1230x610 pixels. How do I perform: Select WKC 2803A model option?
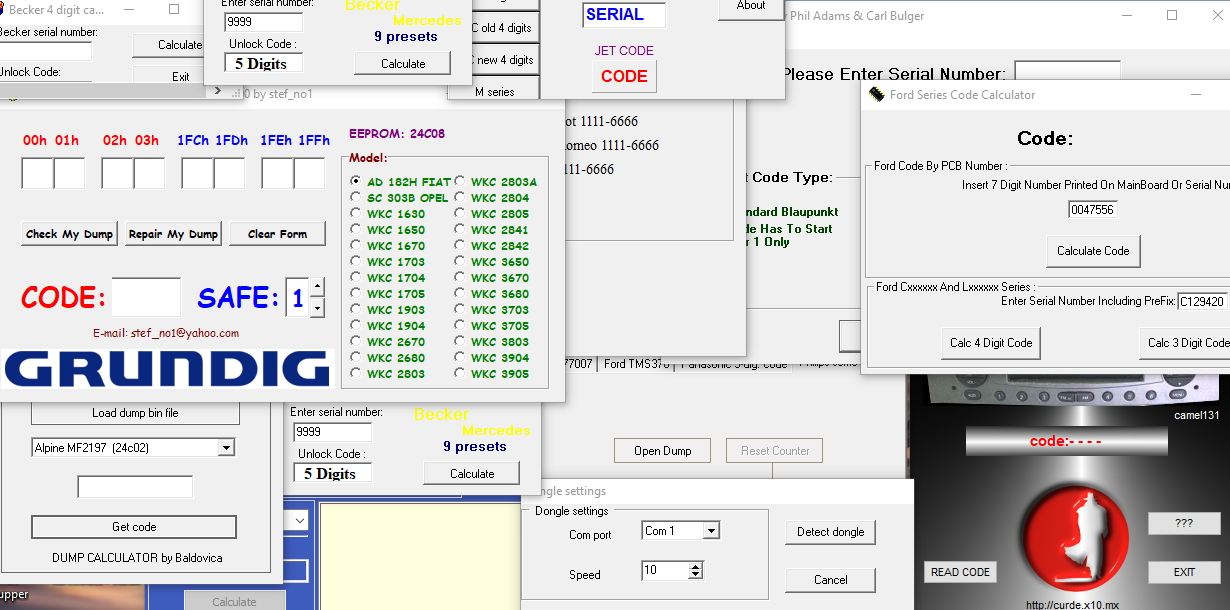pos(460,182)
